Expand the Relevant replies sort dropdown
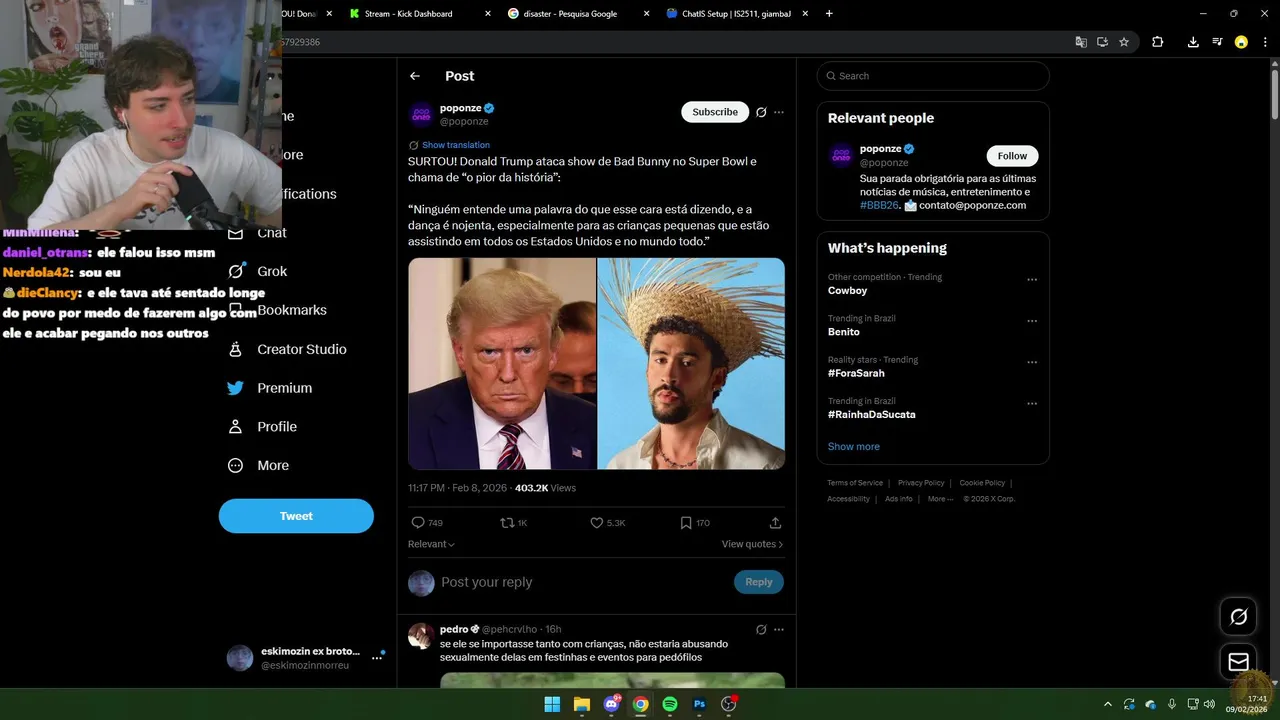 point(431,544)
